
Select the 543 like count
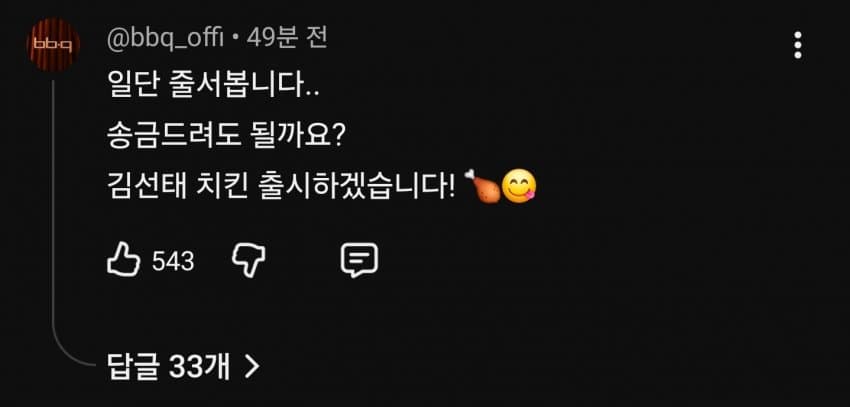point(173,262)
